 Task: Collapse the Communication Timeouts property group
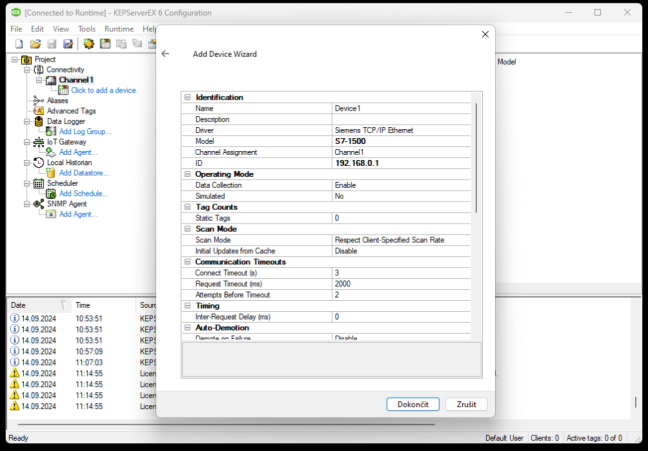188,262
